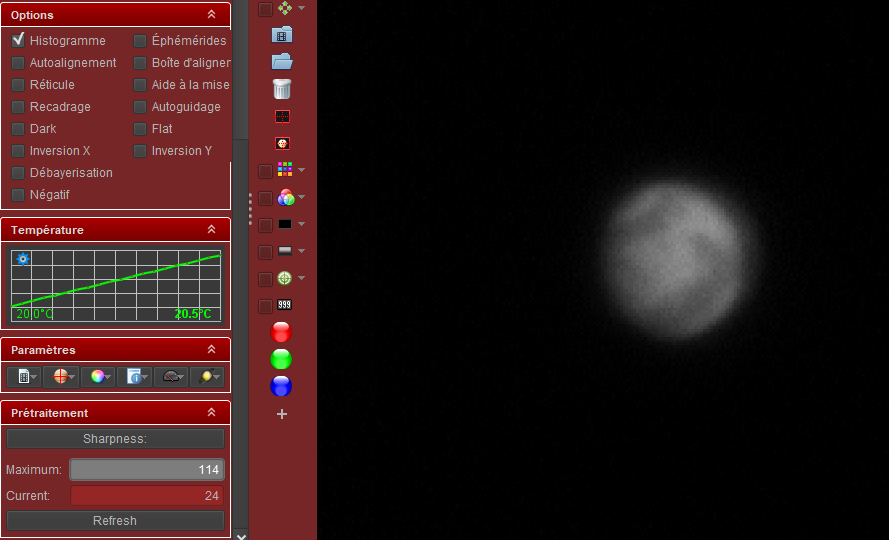The image size is (889, 540).
Task: Open the dropdown arrow next to move-arrows icon
Action: 302,8
